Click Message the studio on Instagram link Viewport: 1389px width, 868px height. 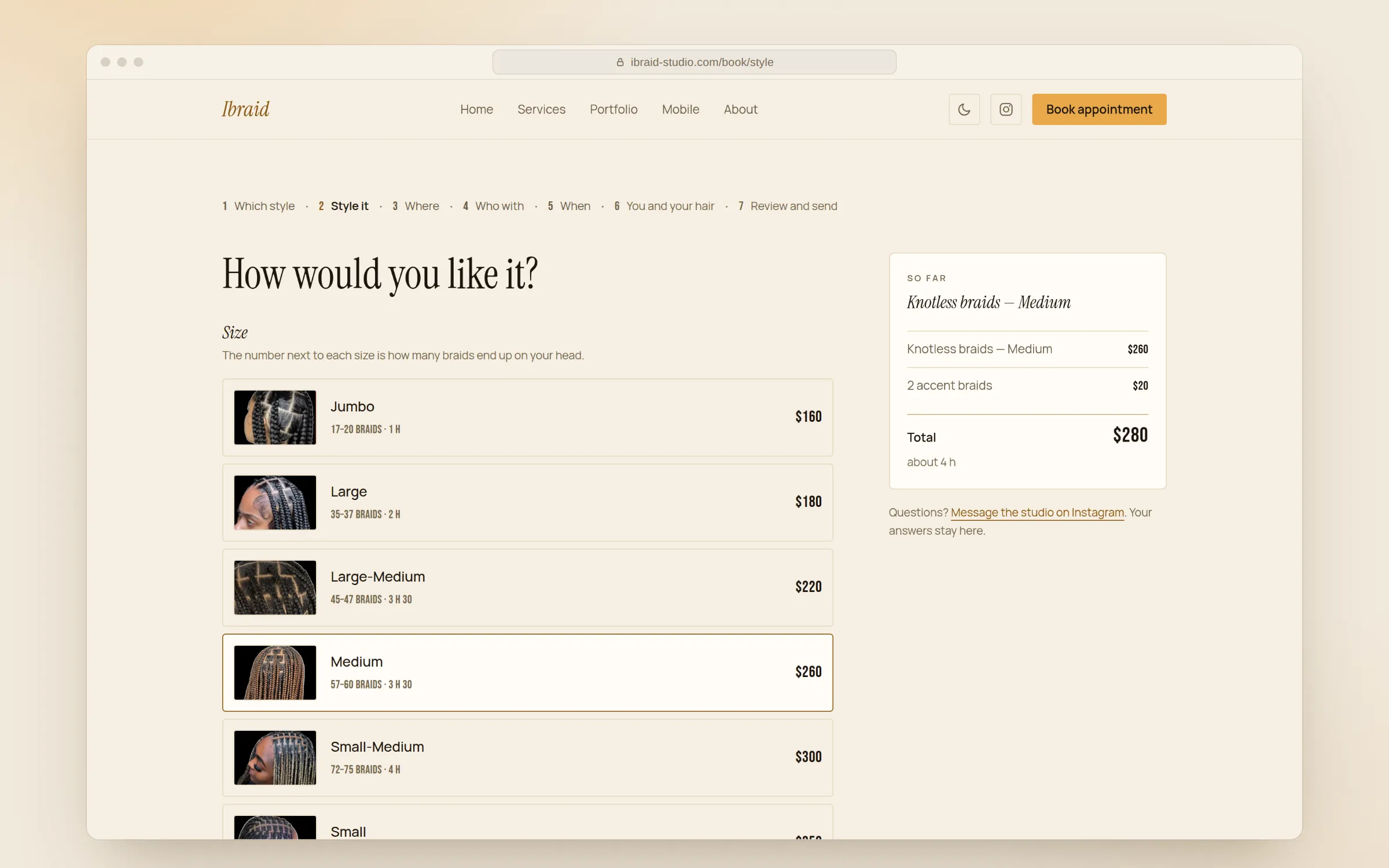pyautogui.click(x=1037, y=513)
